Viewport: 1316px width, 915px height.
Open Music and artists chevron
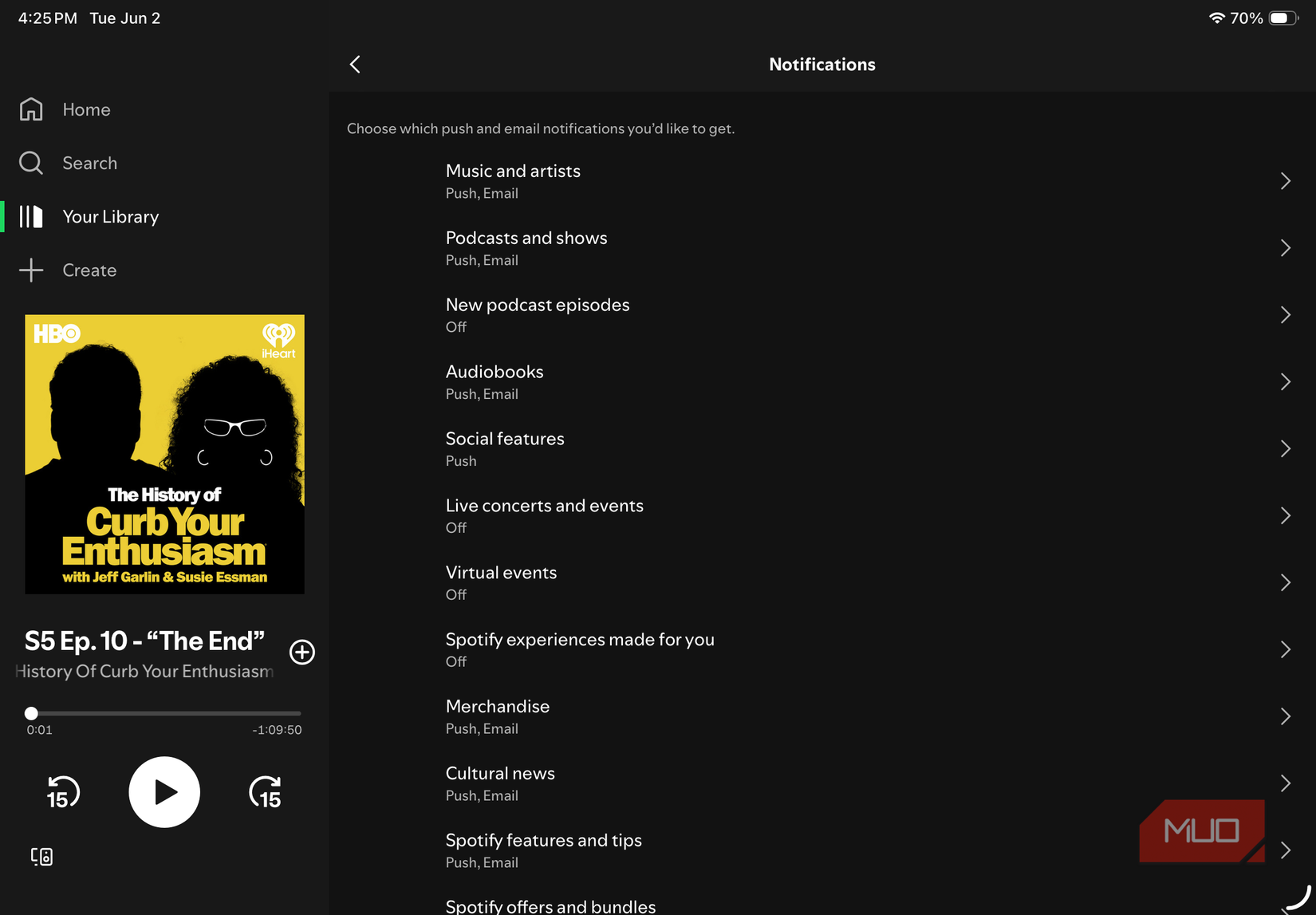coord(1286,181)
